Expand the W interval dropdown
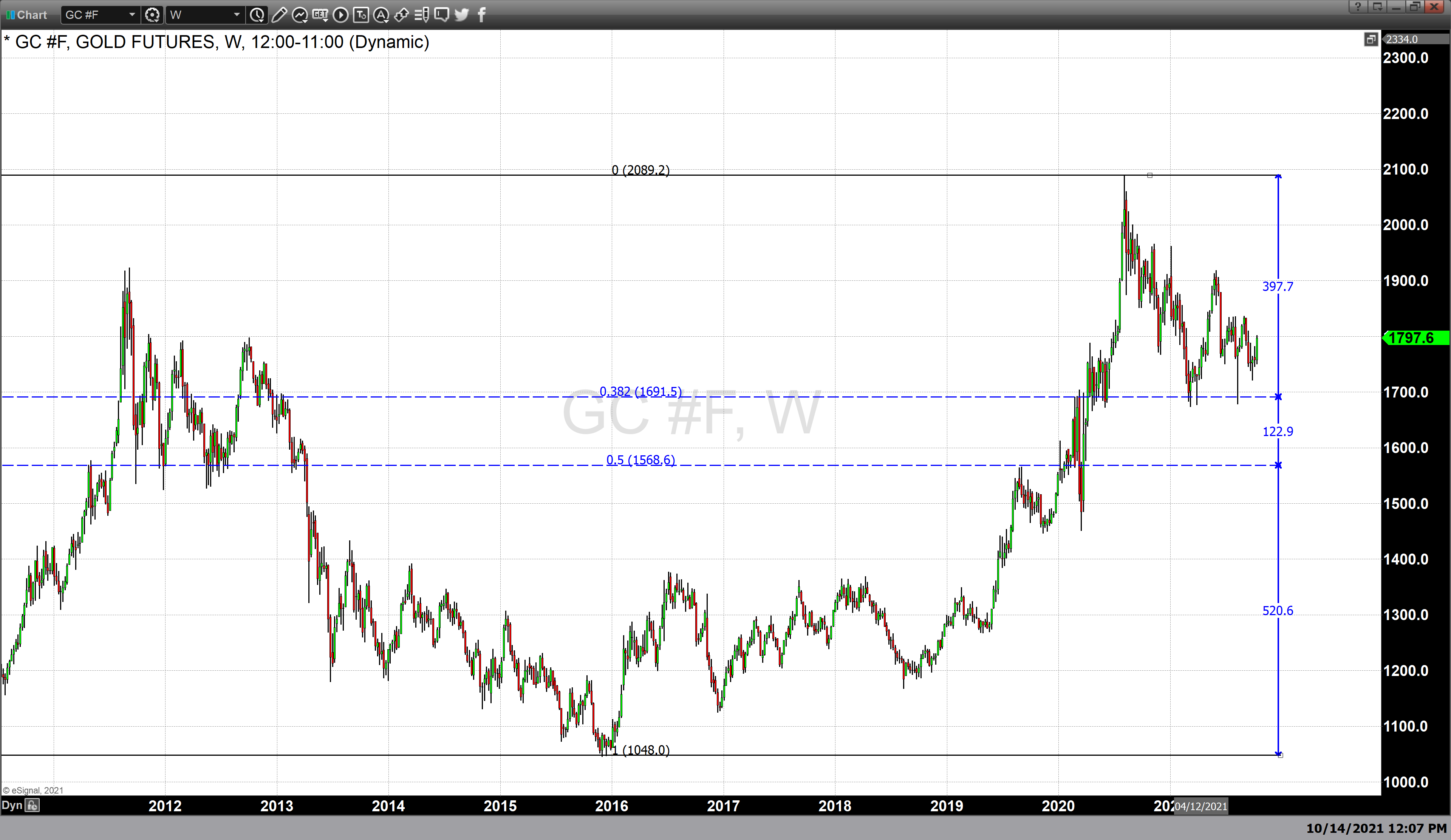 tap(236, 15)
